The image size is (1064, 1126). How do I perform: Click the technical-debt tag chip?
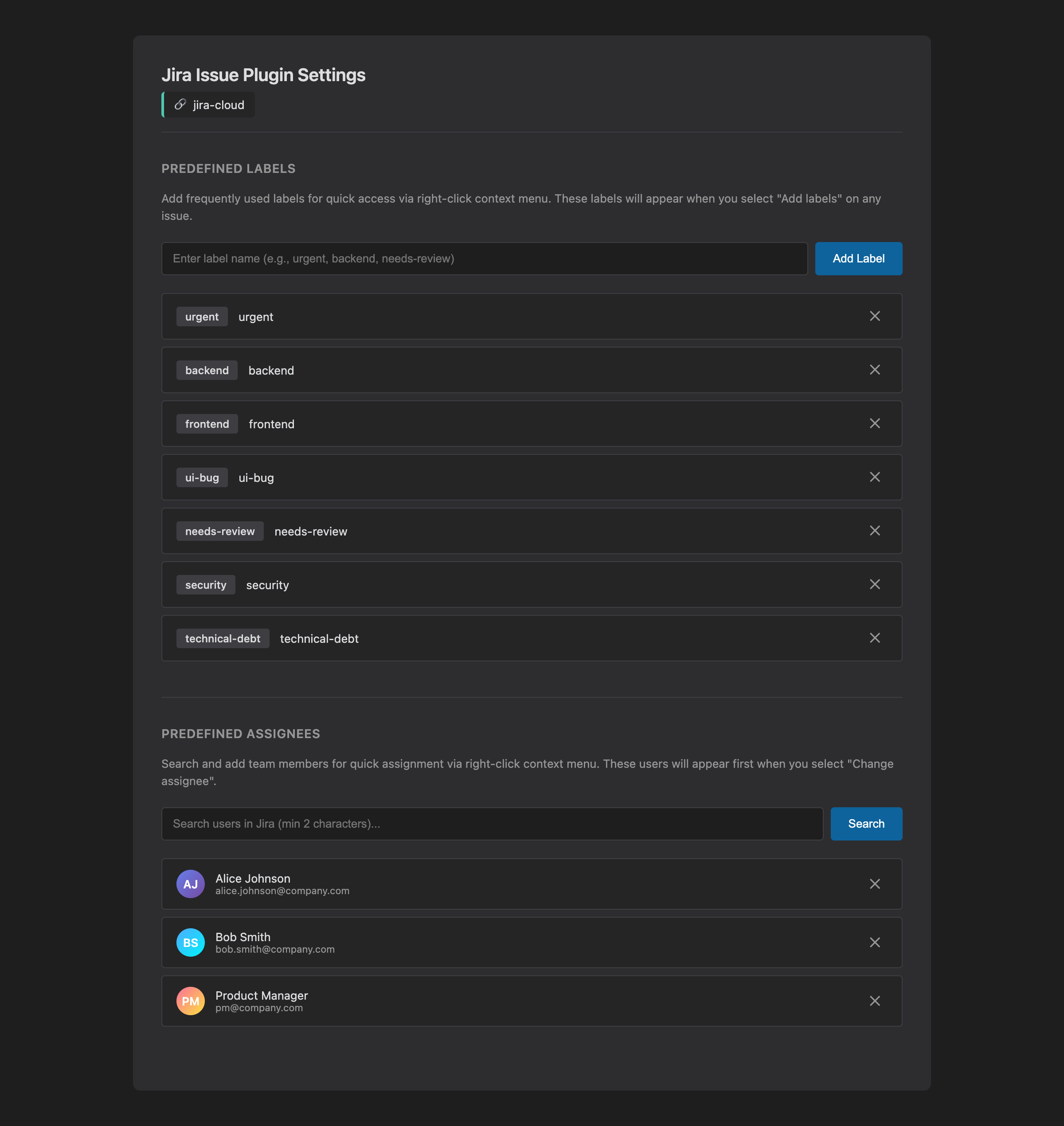tap(223, 638)
